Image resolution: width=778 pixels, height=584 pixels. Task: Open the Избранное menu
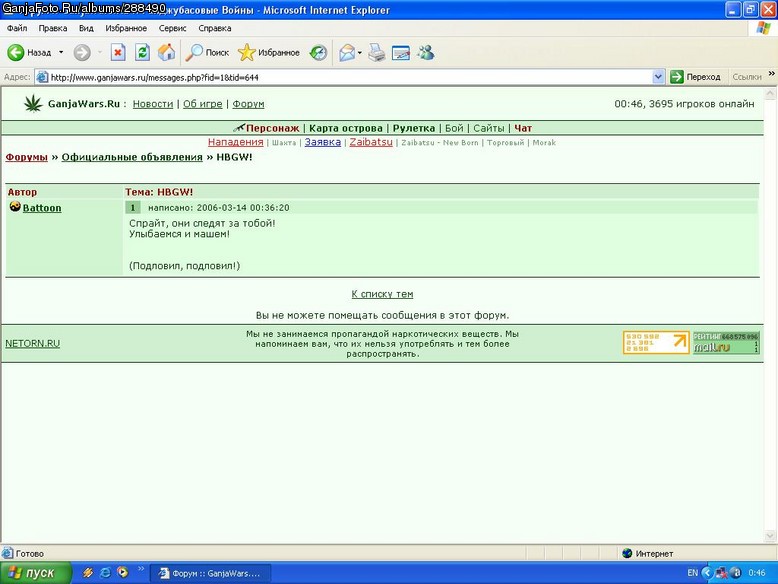coord(126,28)
